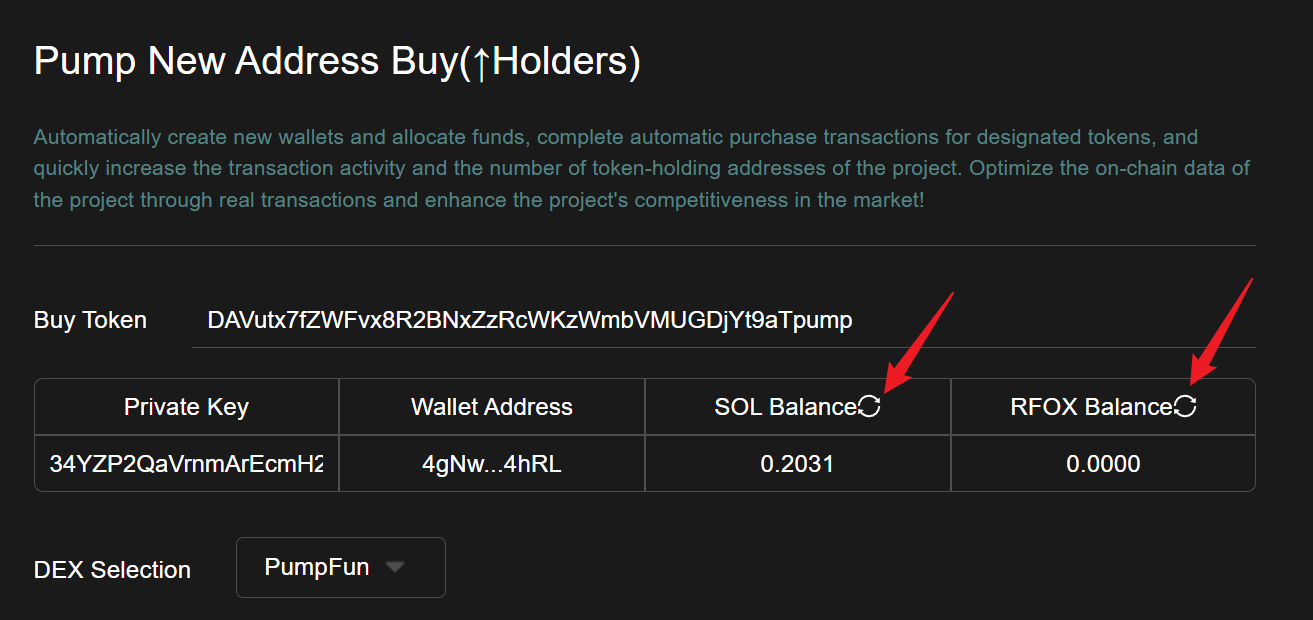Click the caret arrow beside PumpFun
Viewport: 1313px width, 620px height.
395,567
